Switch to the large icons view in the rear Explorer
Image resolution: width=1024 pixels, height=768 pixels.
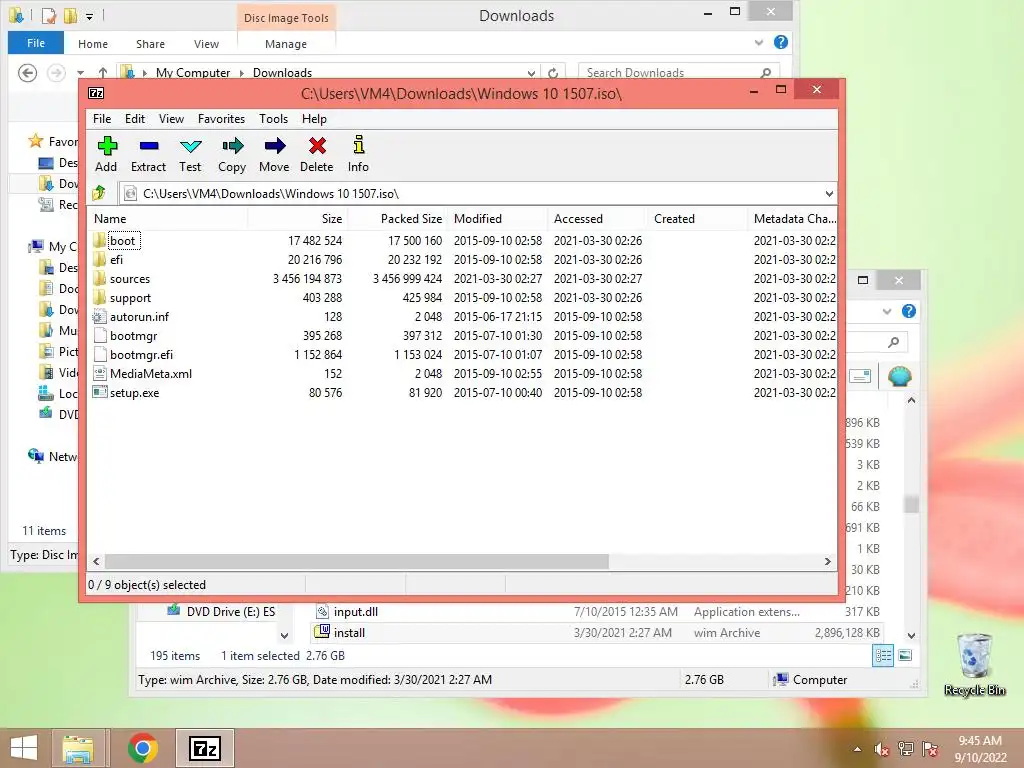click(905, 655)
